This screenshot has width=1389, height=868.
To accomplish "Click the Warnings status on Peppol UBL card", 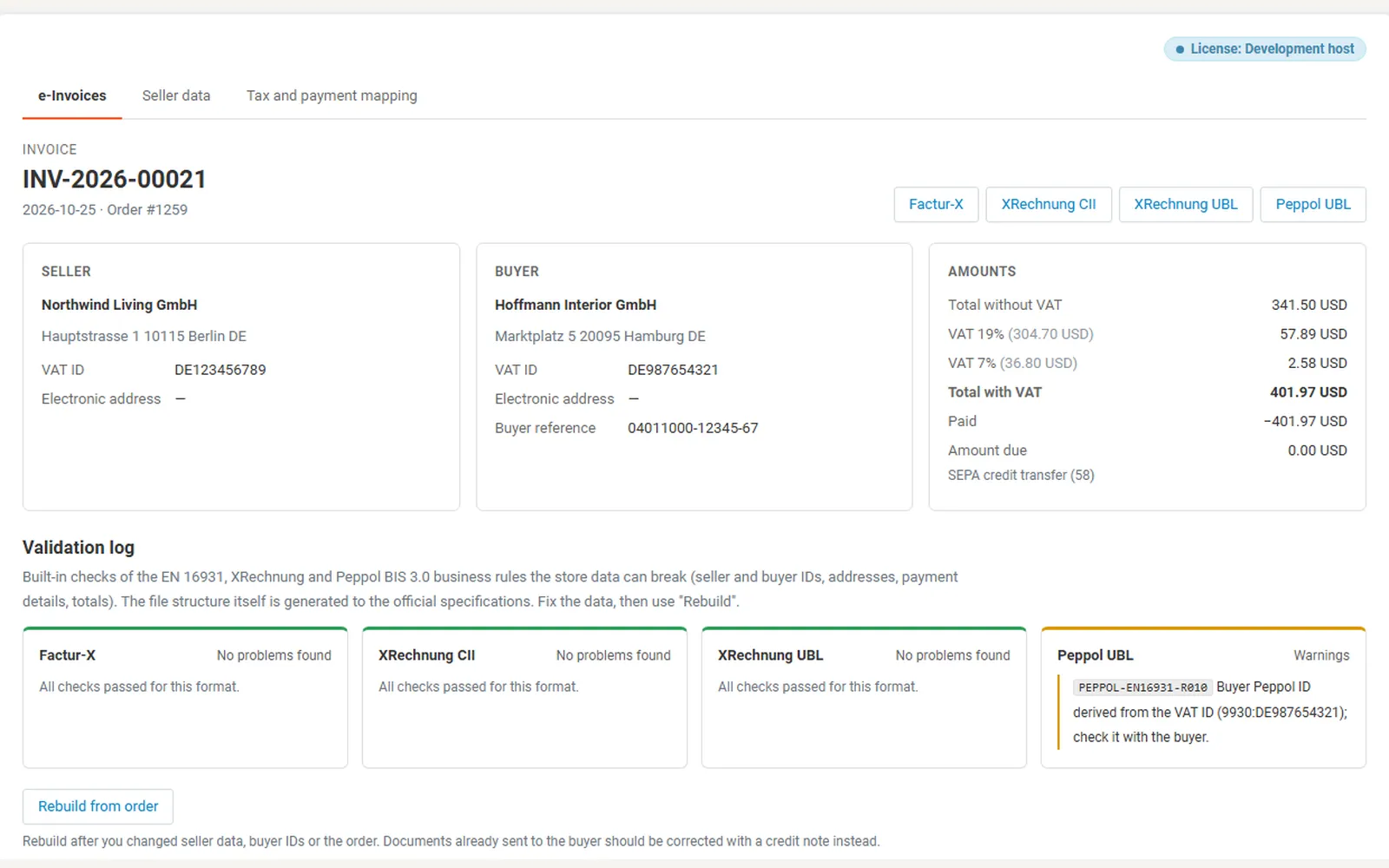I will [1321, 655].
